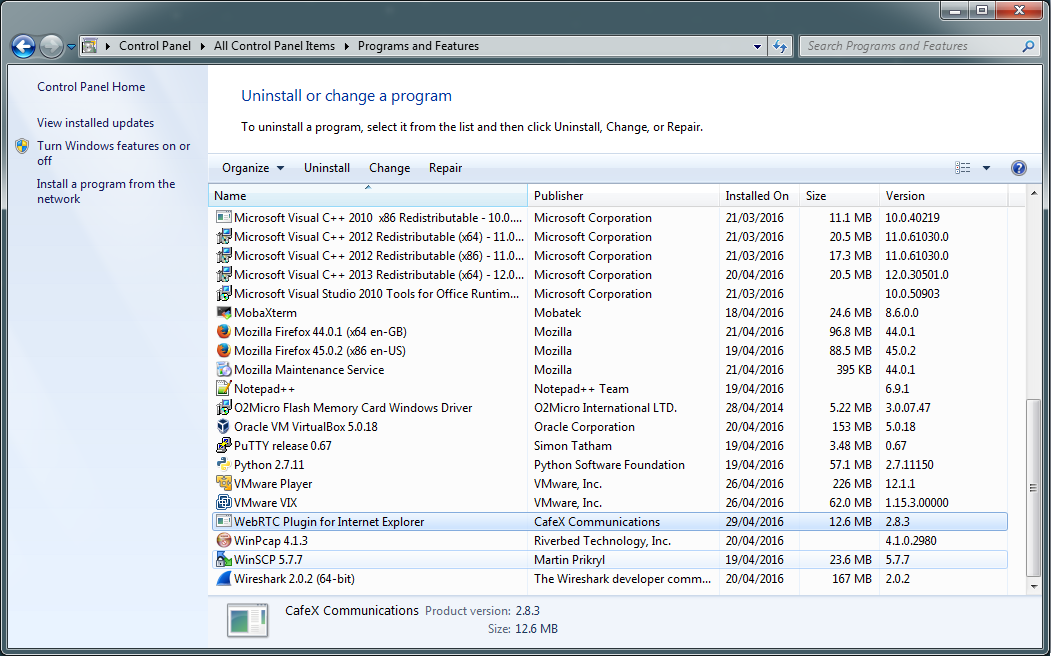Click the WebRTC Plugin row icon
The width and height of the screenshot is (1051, 656).
coord(224,521)
